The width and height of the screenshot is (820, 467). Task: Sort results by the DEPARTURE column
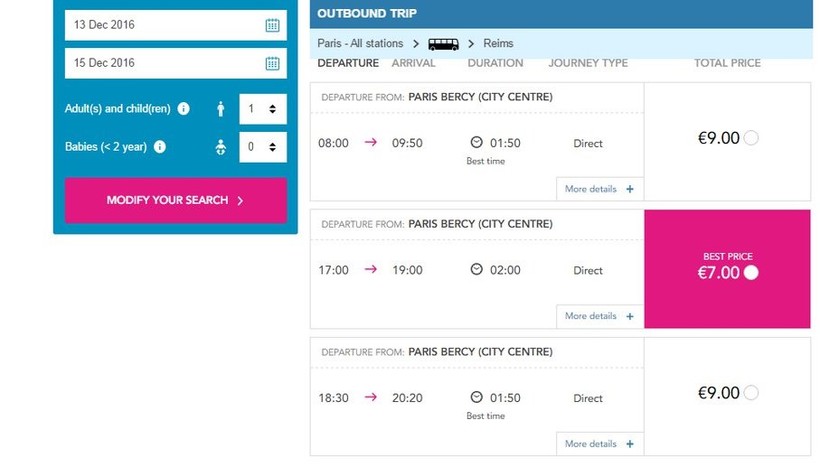pos(348,63)
